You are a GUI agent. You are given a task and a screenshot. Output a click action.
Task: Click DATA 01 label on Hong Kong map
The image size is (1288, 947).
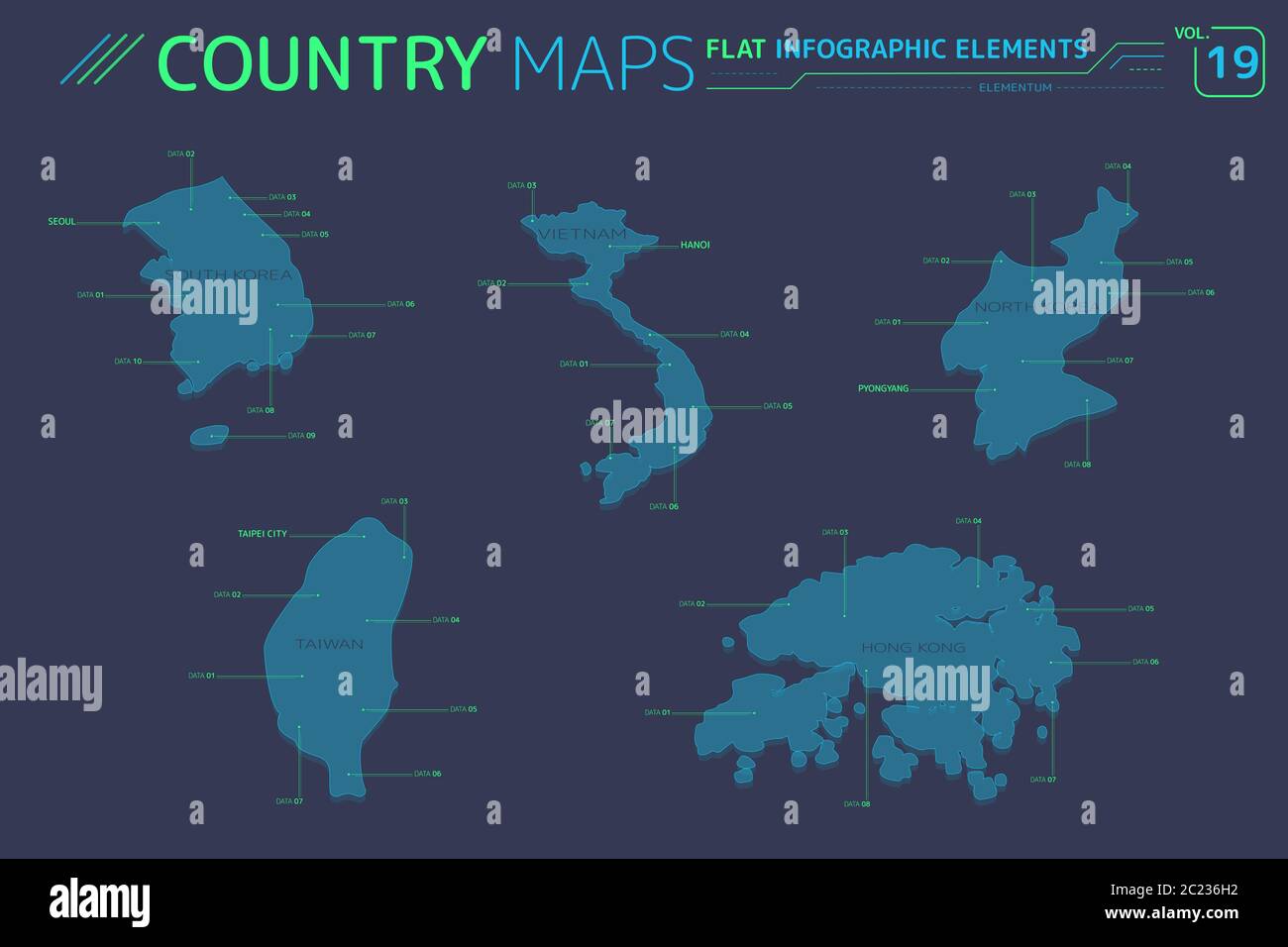coord(658,713)
